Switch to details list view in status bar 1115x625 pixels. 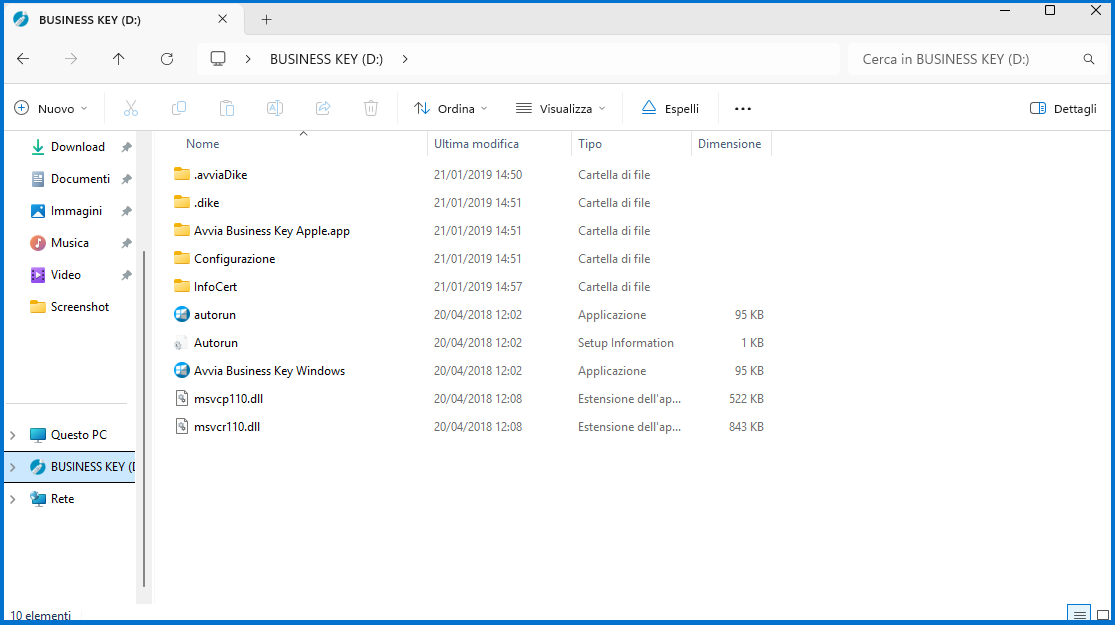pos(1079,614)
